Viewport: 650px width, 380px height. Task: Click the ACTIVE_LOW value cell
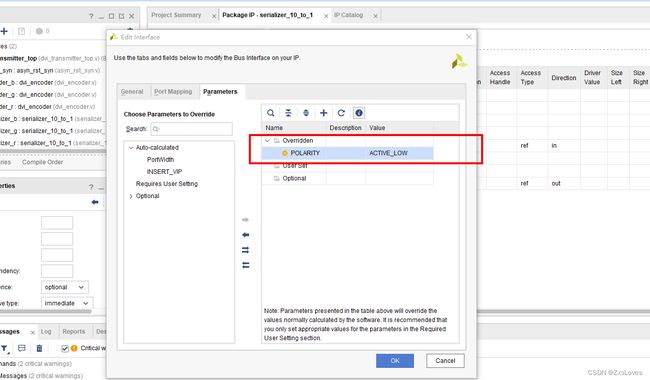click(399, 153)
